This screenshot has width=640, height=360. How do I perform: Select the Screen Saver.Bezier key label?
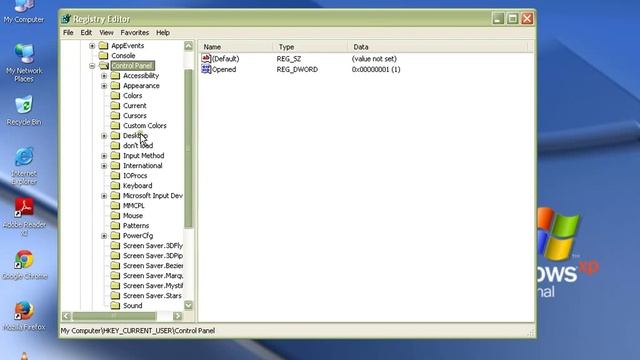[x=153, y=266]
